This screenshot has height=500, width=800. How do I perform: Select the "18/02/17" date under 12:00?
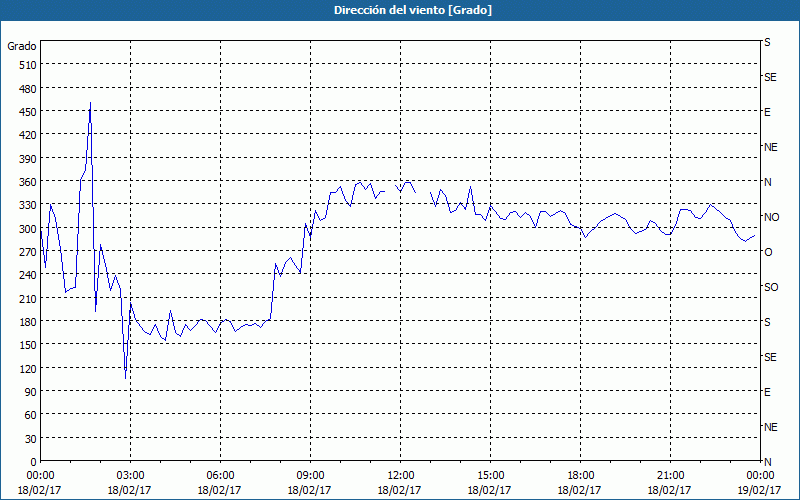click(399, 490)
